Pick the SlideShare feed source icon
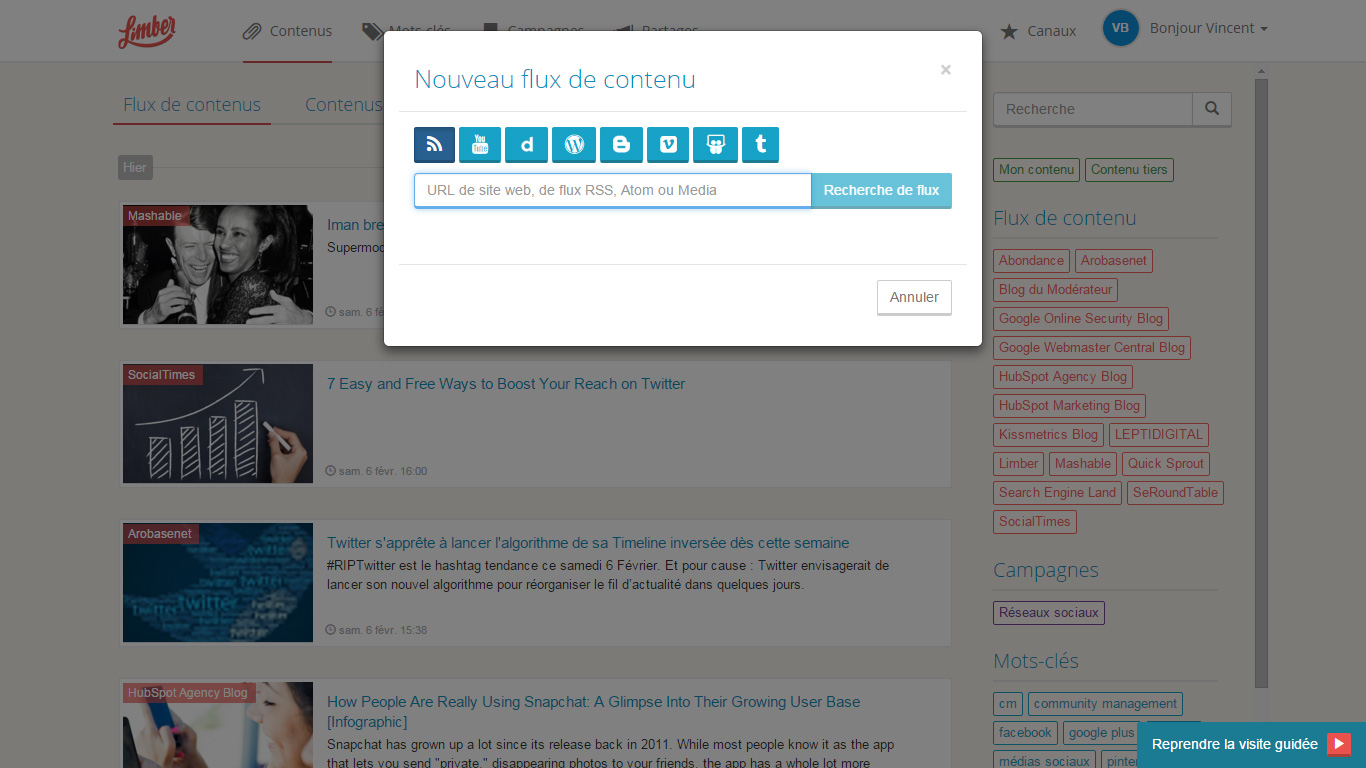The width and height of the screenshot is (1366, 768). pos(715,144)
